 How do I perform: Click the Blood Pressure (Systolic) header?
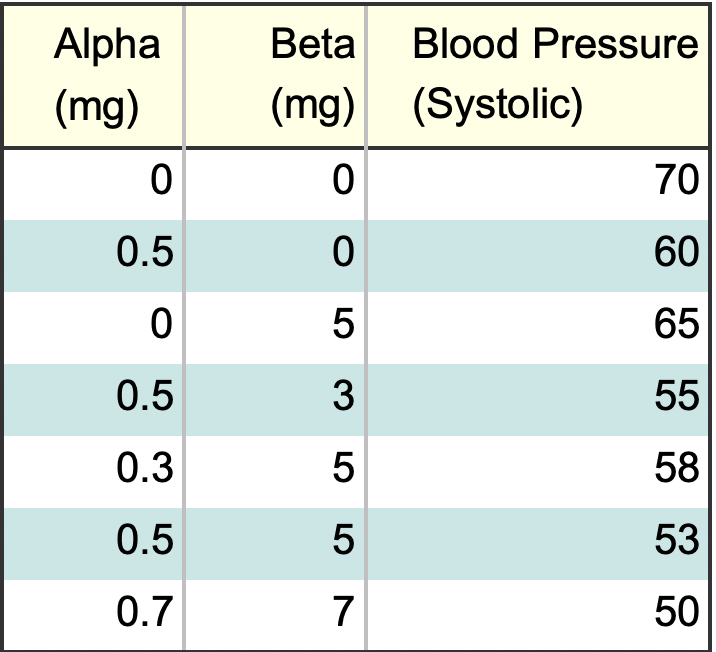[554, 75]
